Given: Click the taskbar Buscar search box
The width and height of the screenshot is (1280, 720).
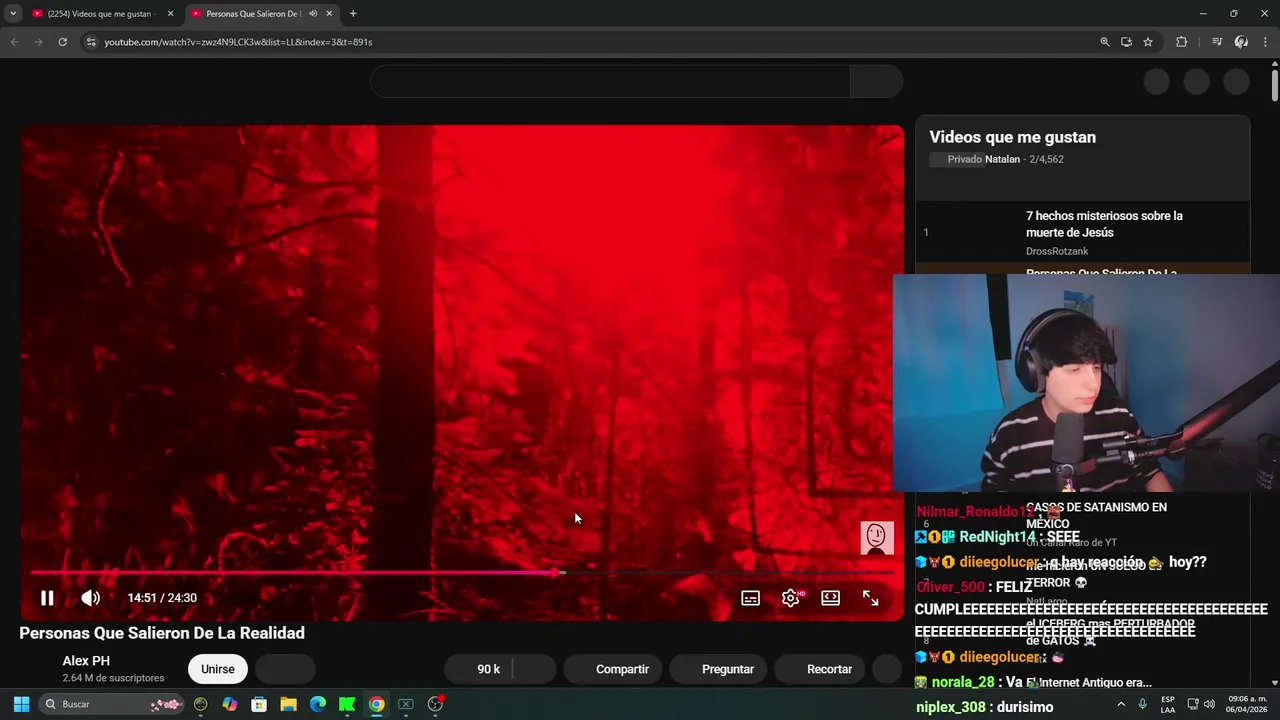Looking at the screenshot, I should pos(112,704).
